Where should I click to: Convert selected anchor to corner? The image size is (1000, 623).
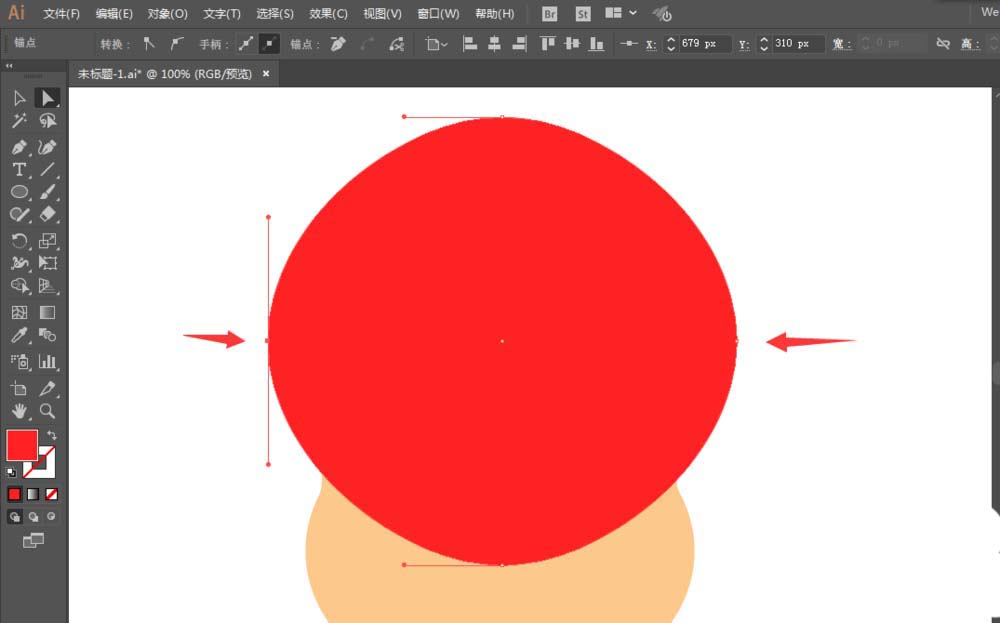pos(149,43)
